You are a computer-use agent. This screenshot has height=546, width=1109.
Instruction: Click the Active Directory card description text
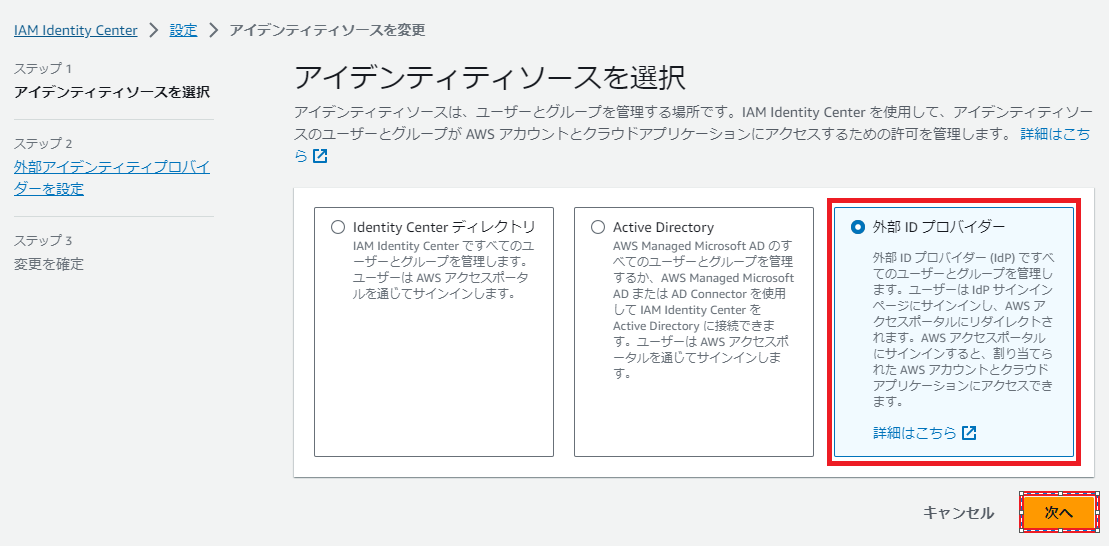click(704, 310)
